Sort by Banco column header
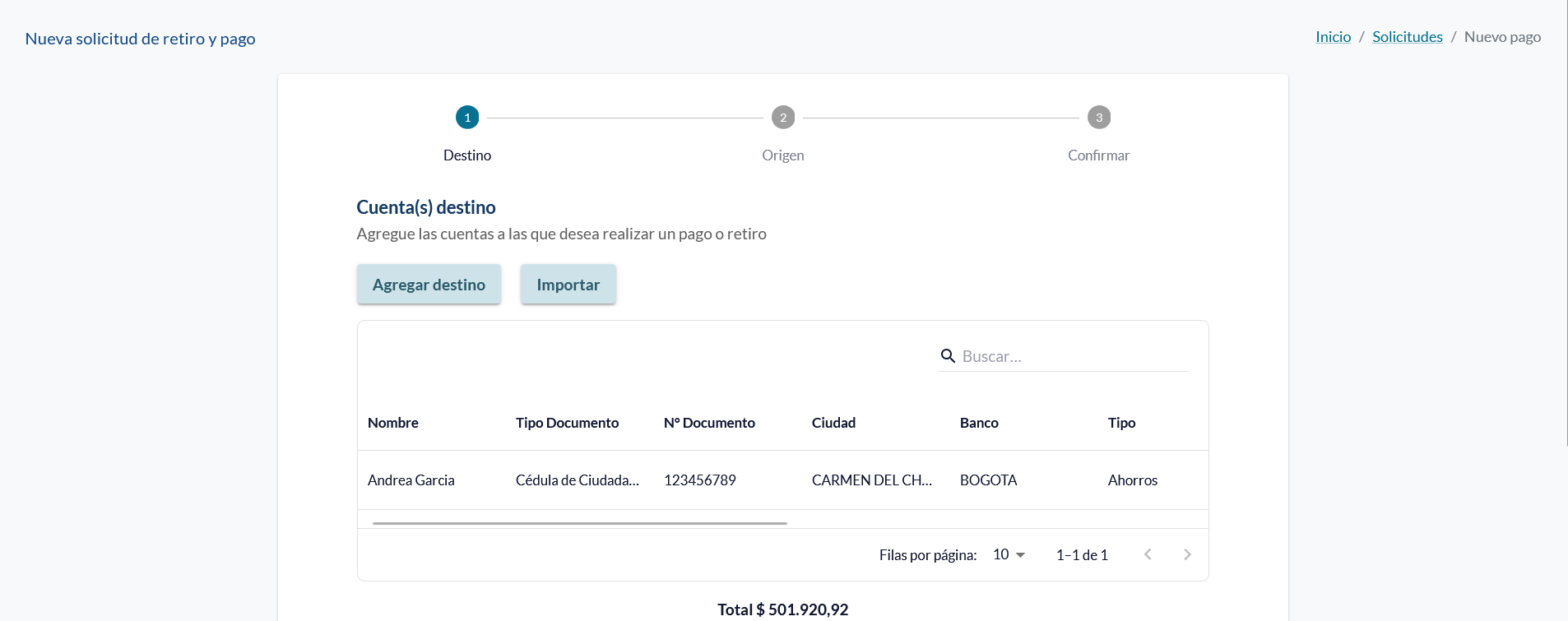The image size is (1568, 621). (979, 423)
